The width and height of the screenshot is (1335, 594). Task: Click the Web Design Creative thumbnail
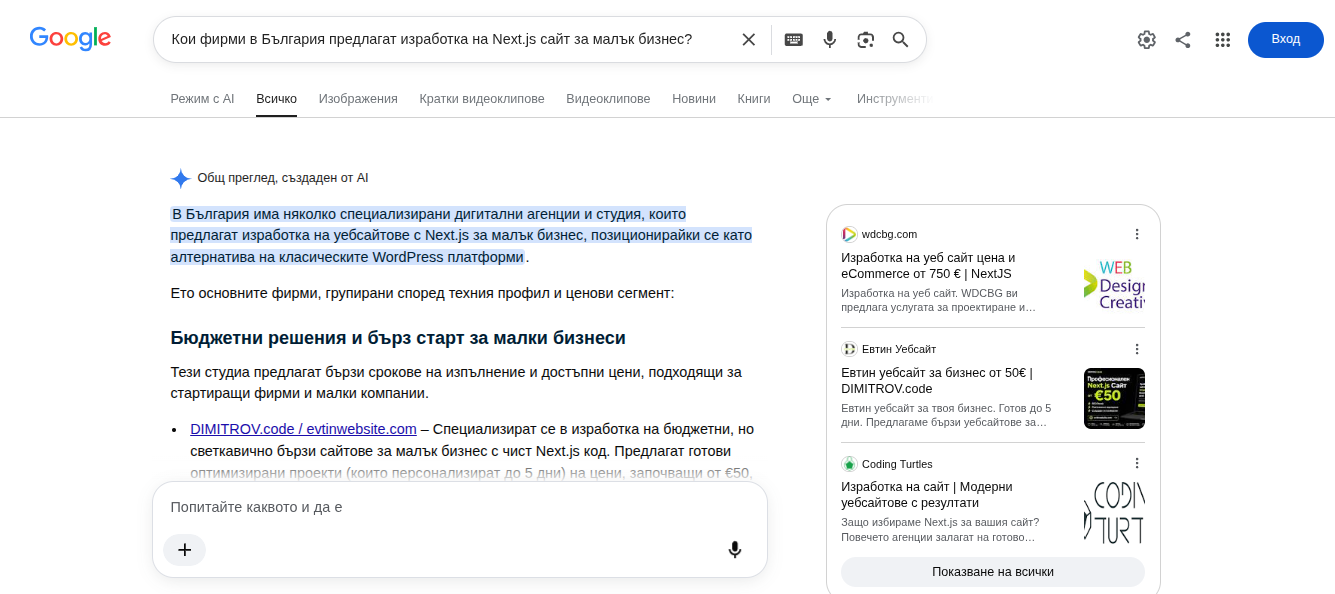tap(1114, 284)
